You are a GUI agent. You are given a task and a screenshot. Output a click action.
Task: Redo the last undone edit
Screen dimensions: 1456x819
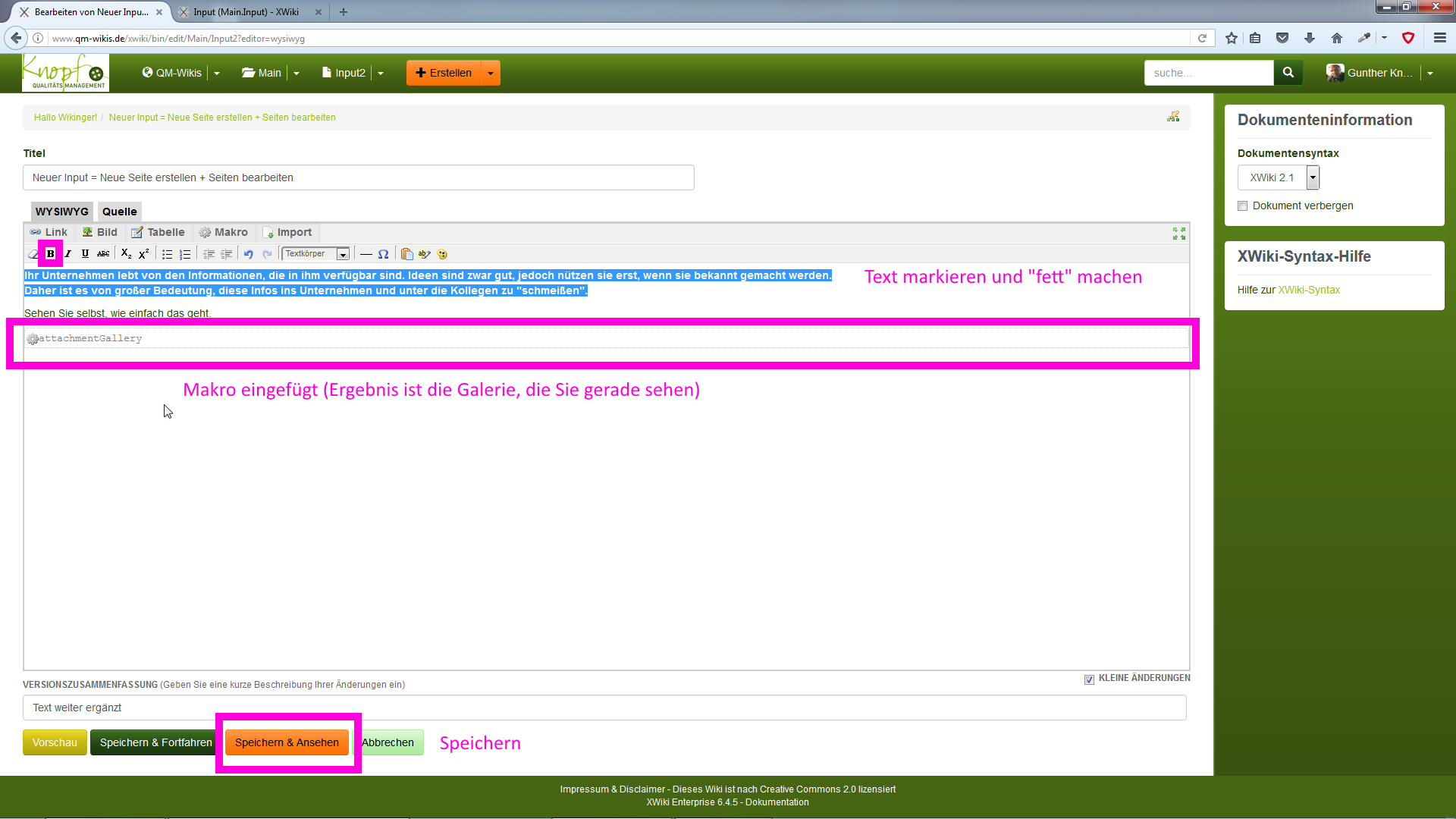tap(267, 254)
